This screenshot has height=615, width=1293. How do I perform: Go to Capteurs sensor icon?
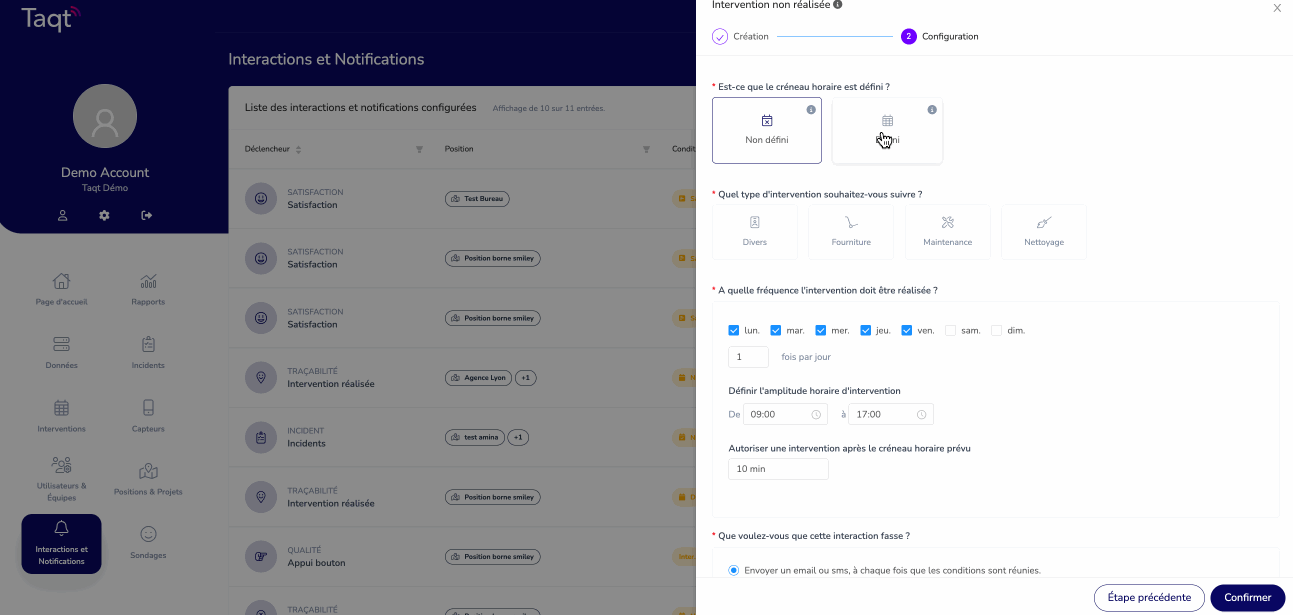(148, 408)
